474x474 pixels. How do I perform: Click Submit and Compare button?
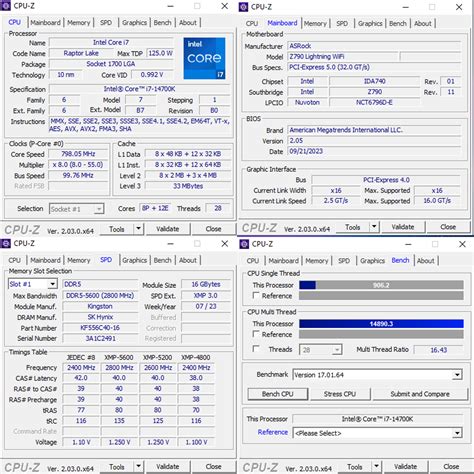click(x=420, y=394)
